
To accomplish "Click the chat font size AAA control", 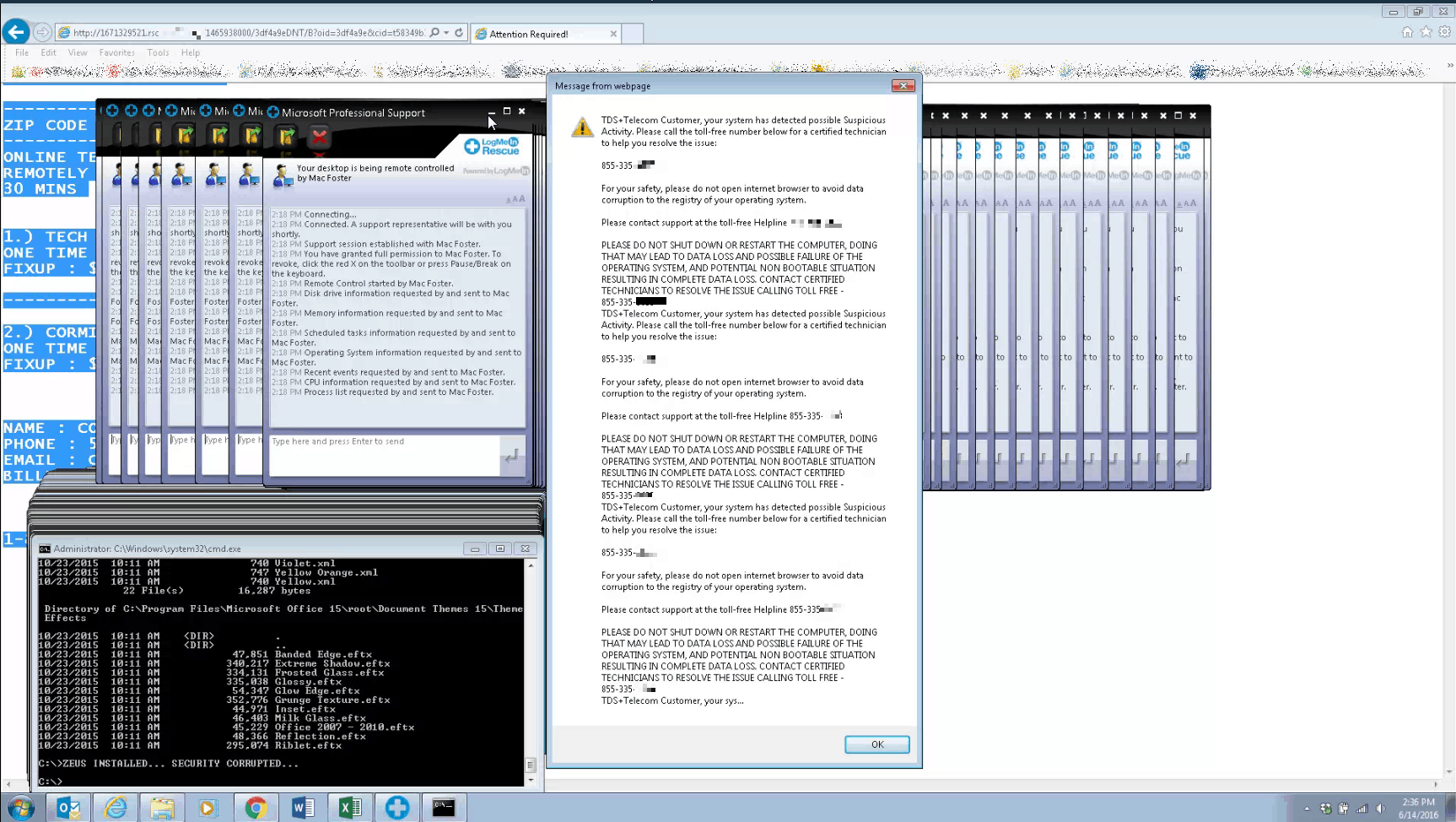I will [515, 200].
